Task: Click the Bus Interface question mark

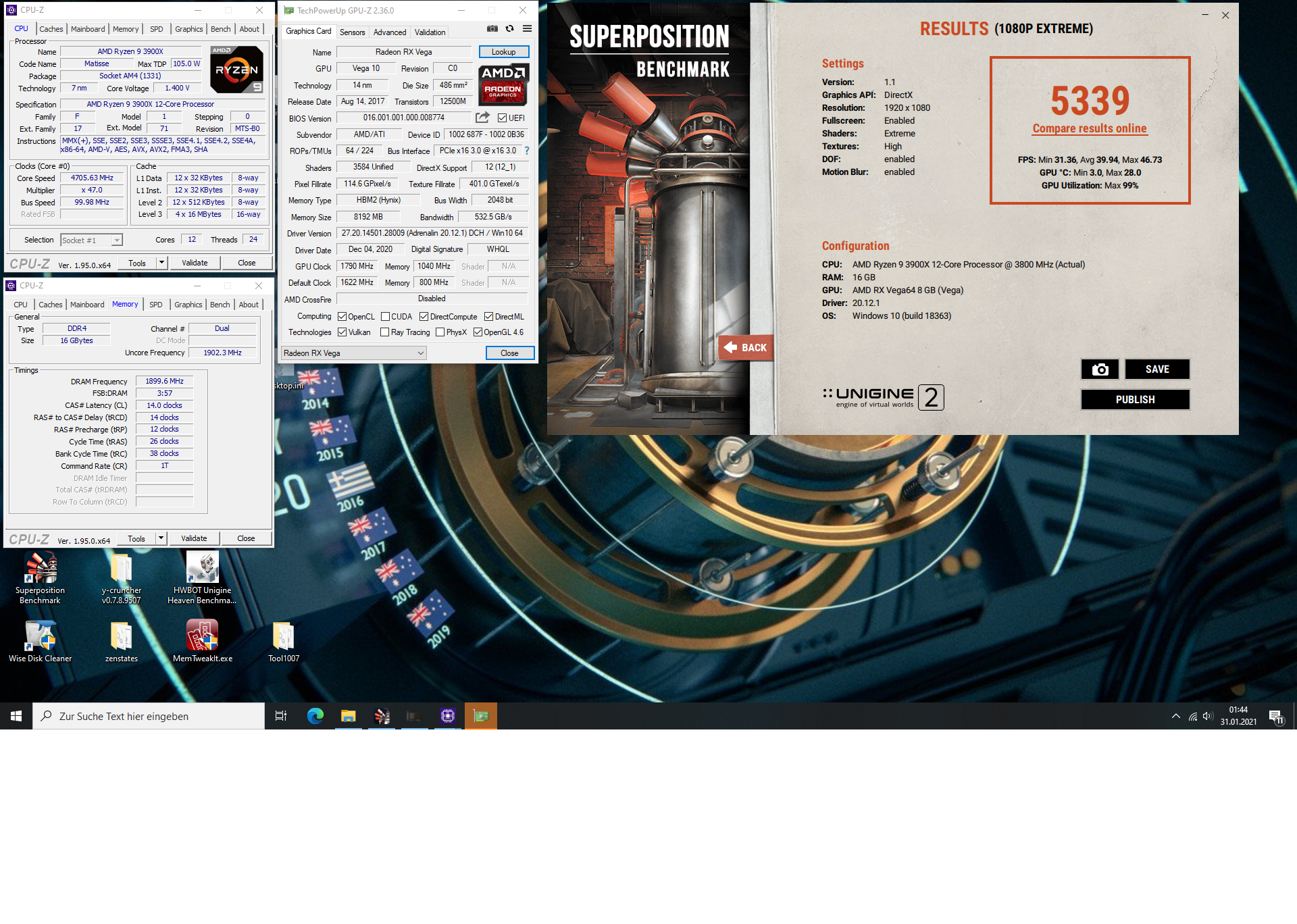Action: (527, 151)
